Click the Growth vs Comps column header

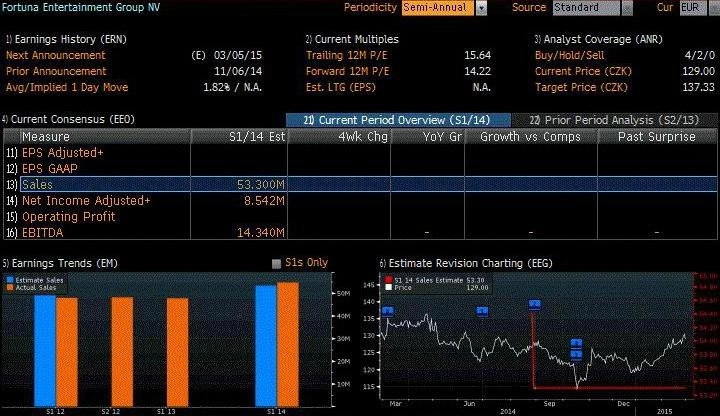[531, 137]
